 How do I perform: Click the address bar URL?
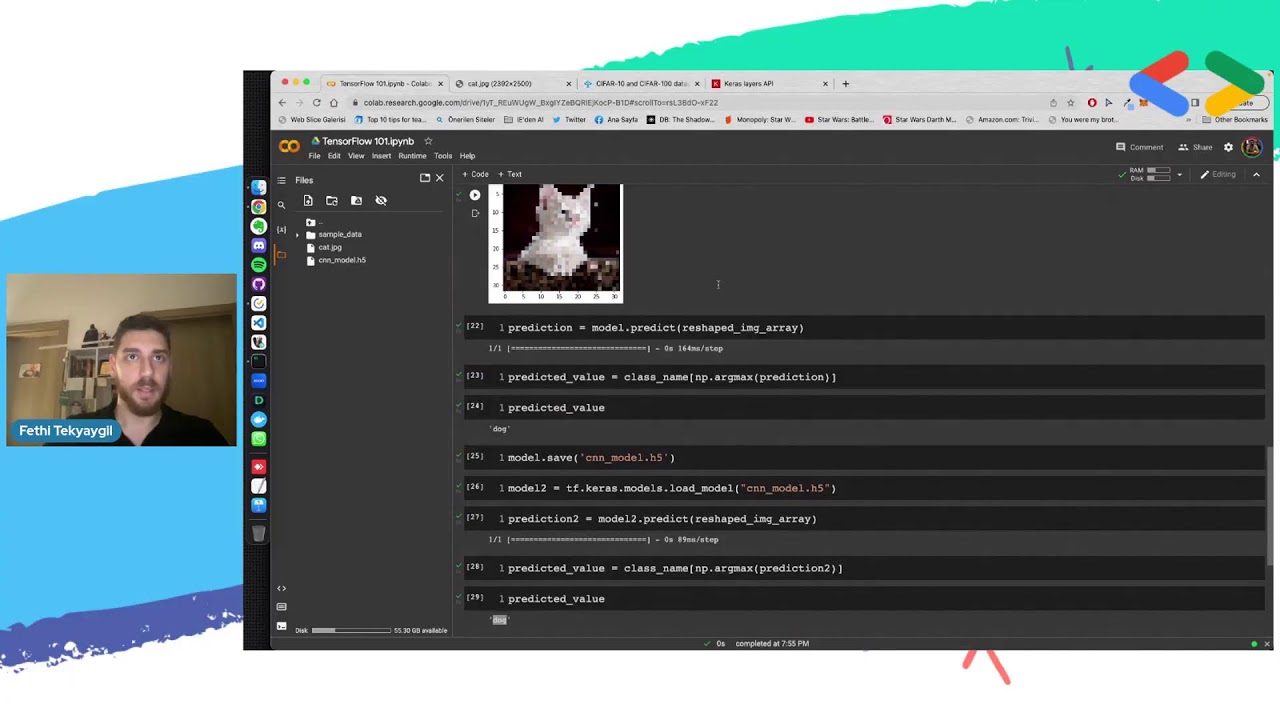[540, 103]
